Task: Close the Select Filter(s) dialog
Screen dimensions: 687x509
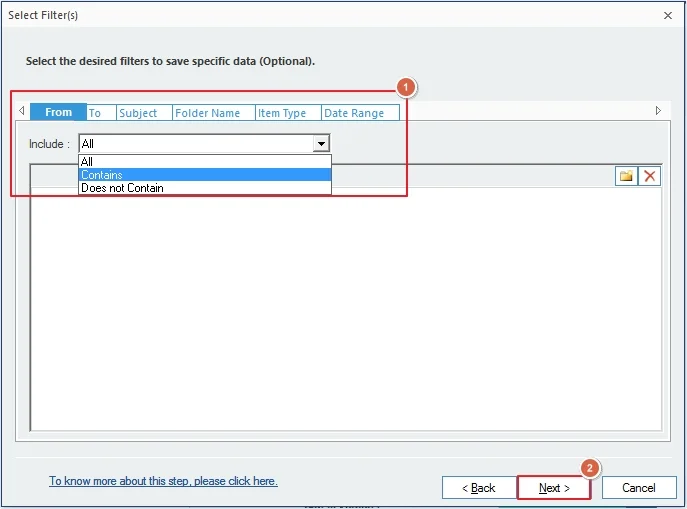Action: tap(668, 15)
